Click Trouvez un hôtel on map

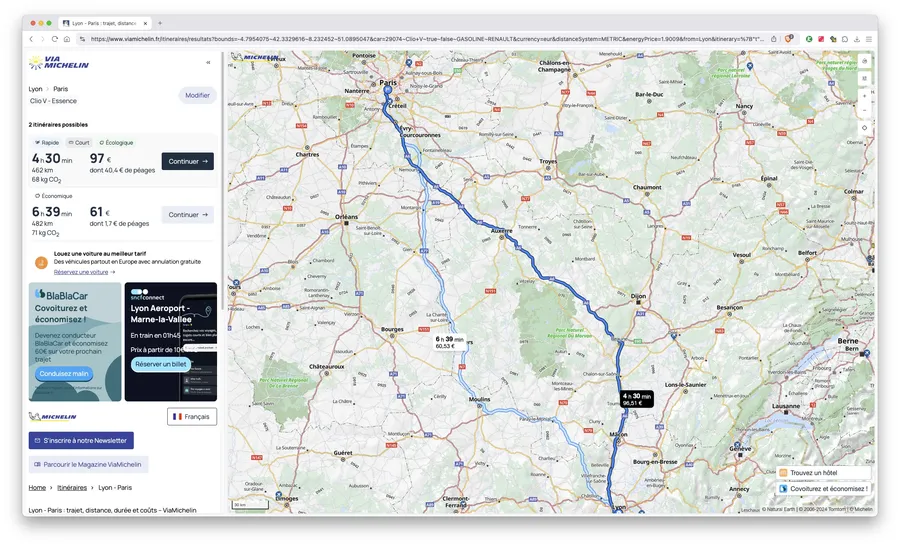[x=824, y=473]
